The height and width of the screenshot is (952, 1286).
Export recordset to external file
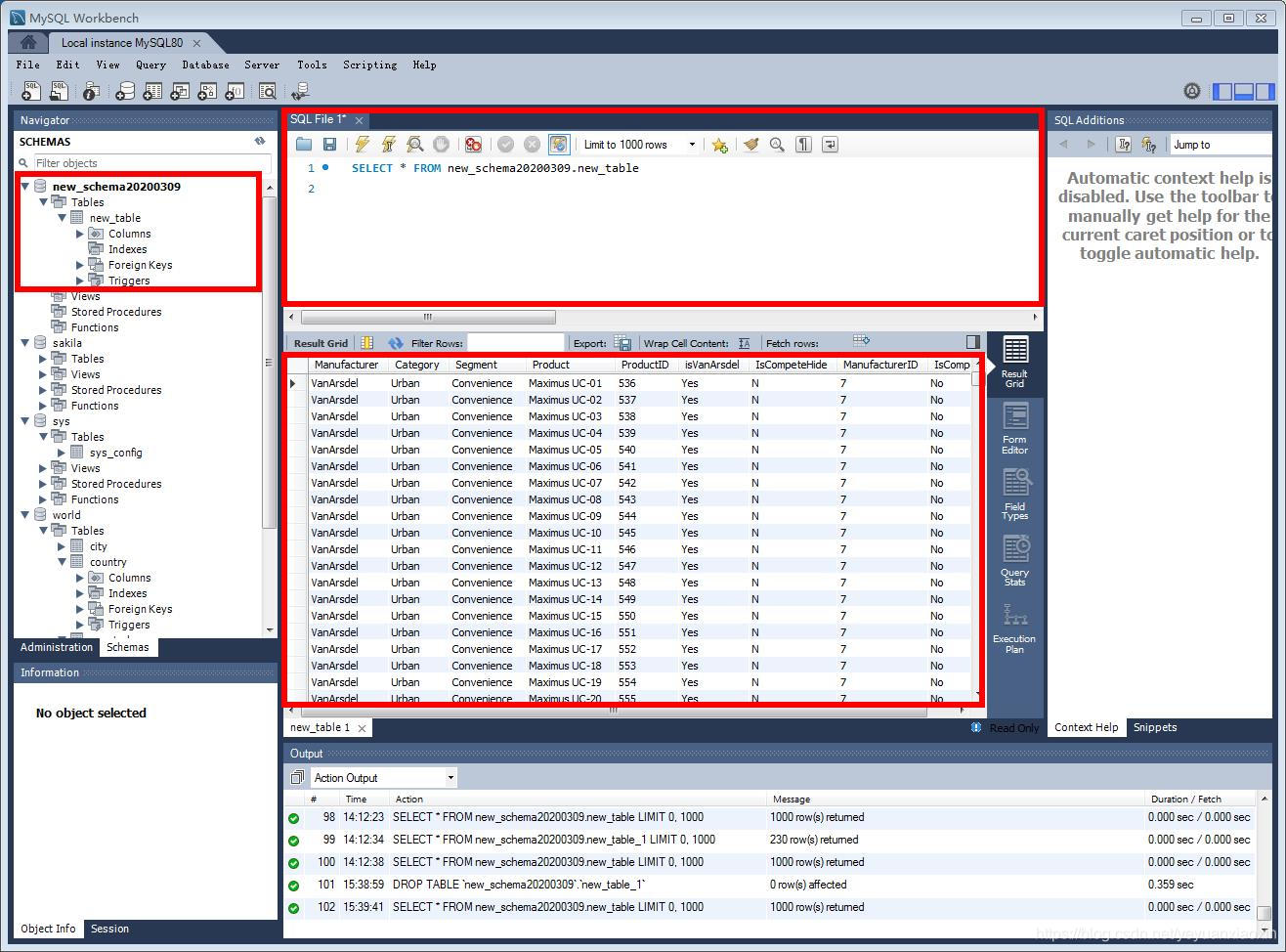click(x=622, y=343)
